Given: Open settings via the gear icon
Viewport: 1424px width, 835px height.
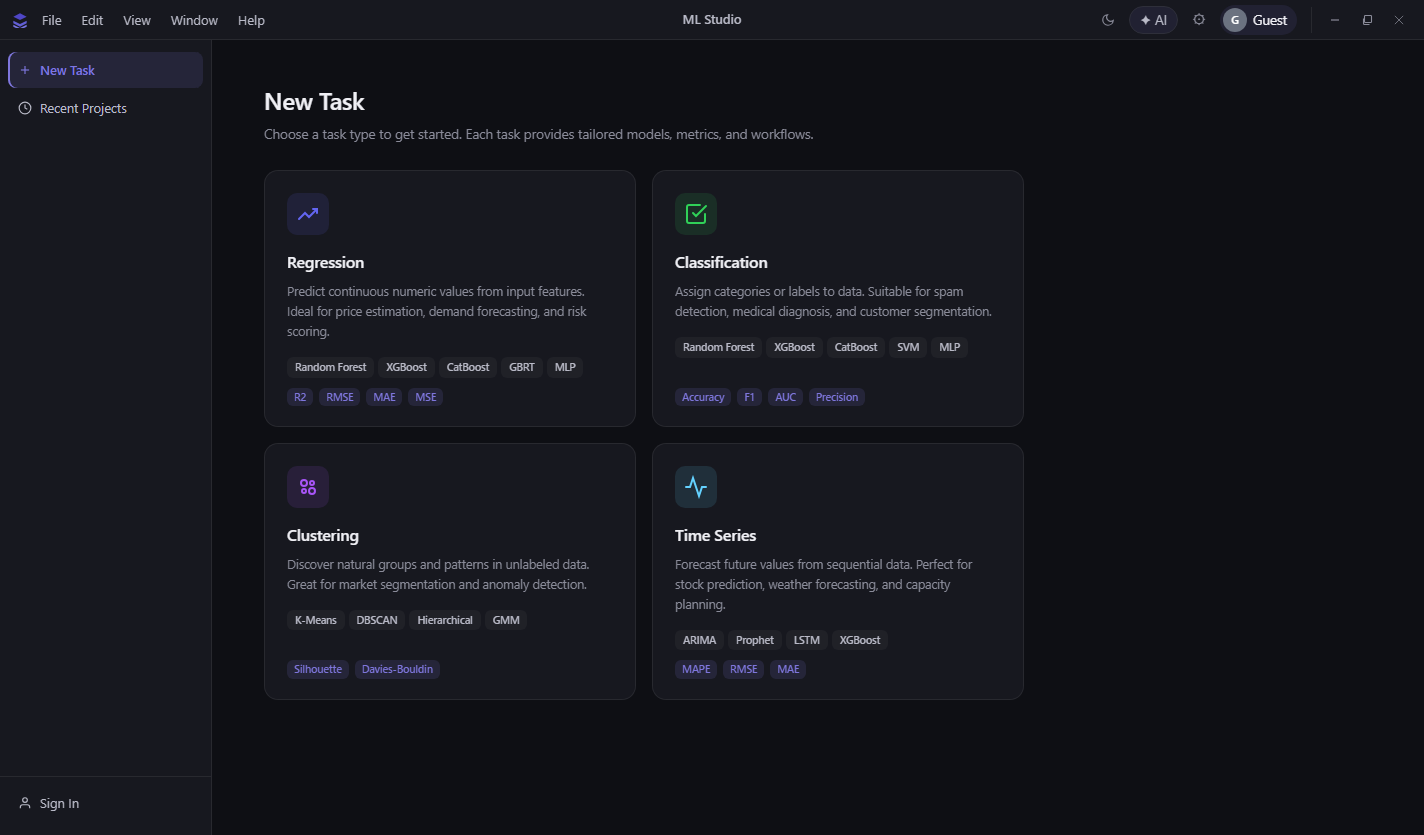Looking at the screenshot, I should 1199,20.
